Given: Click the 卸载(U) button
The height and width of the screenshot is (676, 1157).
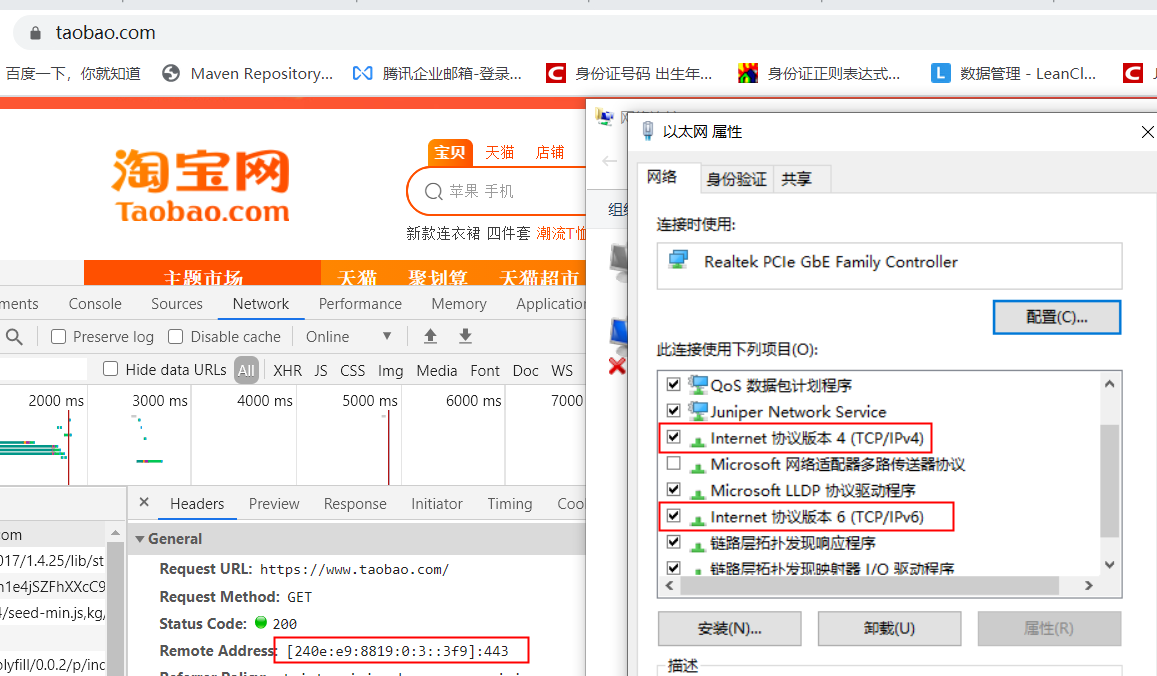Looking at the screenshot, I should (x=889, y=628).
